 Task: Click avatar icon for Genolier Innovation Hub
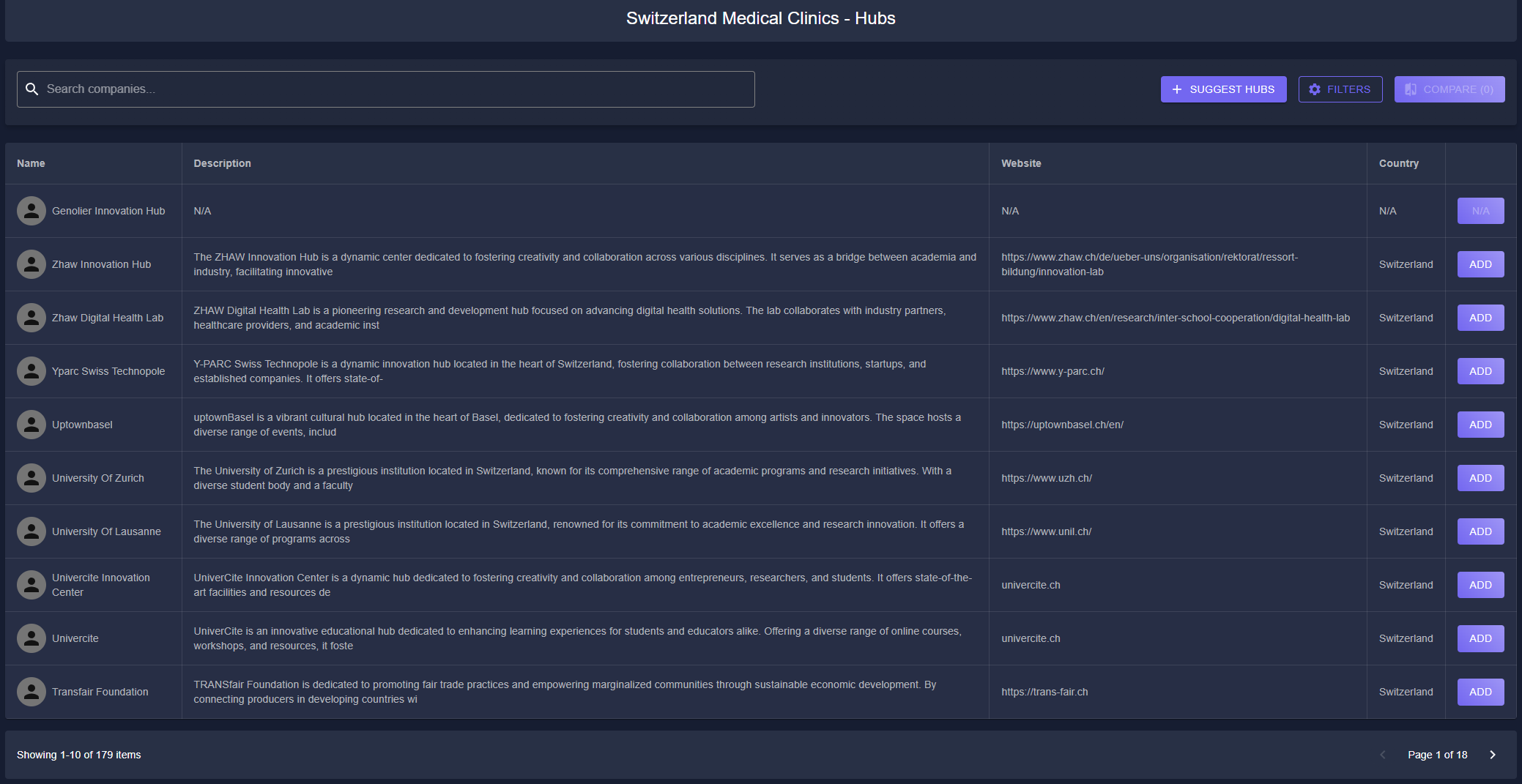point(31,211)
